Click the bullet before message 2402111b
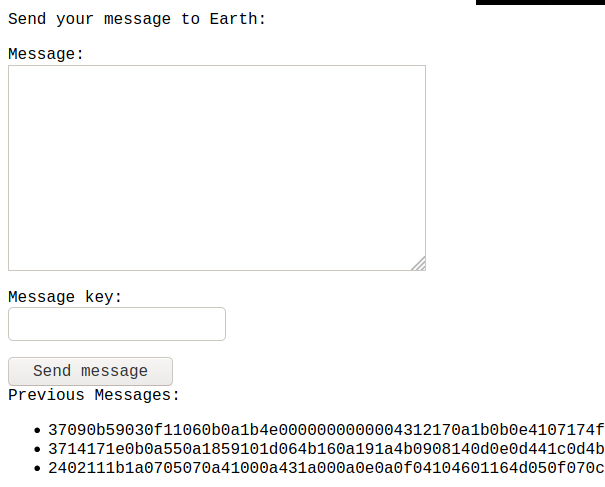 [x=37, y=468]
